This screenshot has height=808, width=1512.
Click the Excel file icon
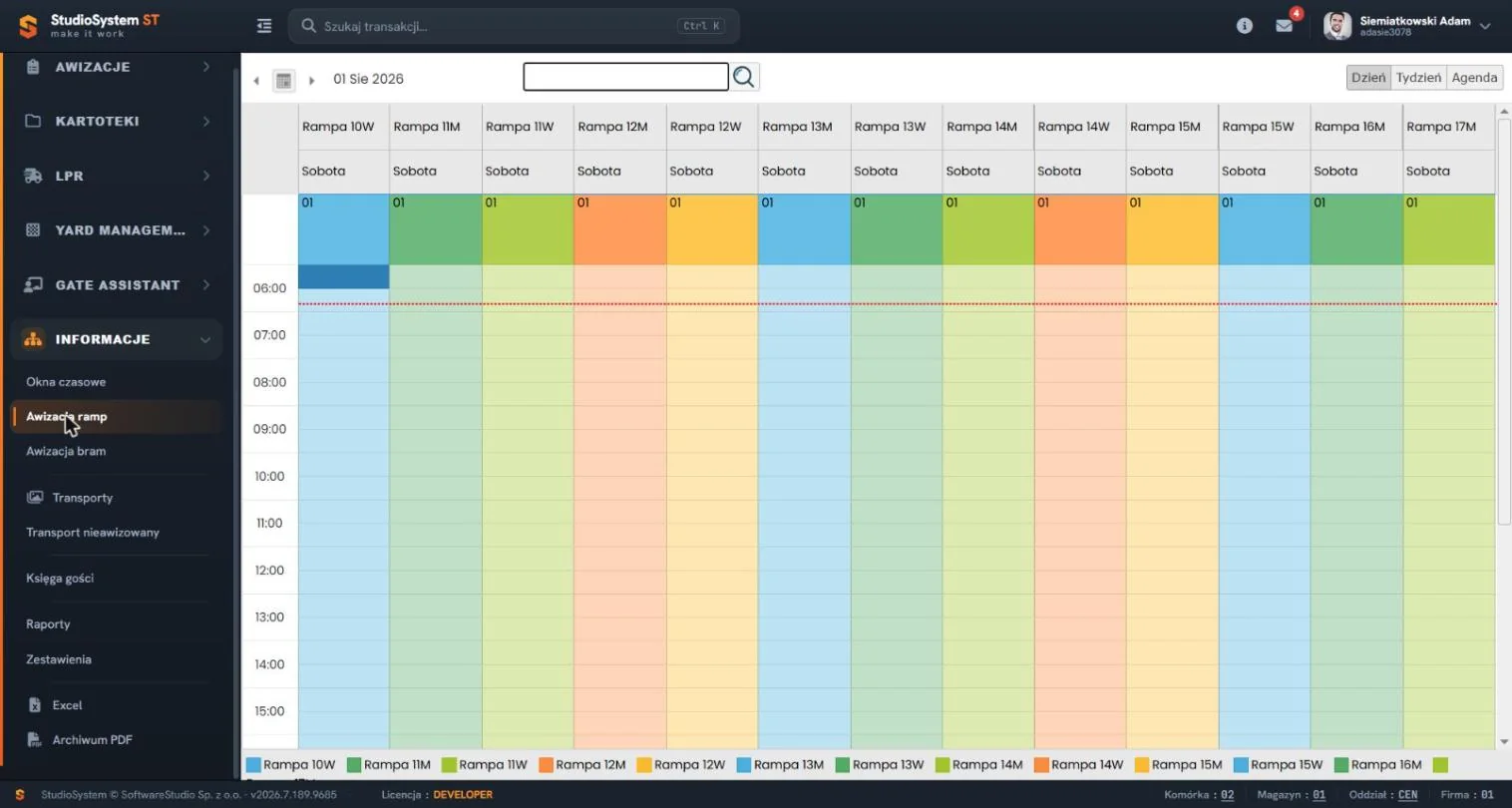(35, 704)
